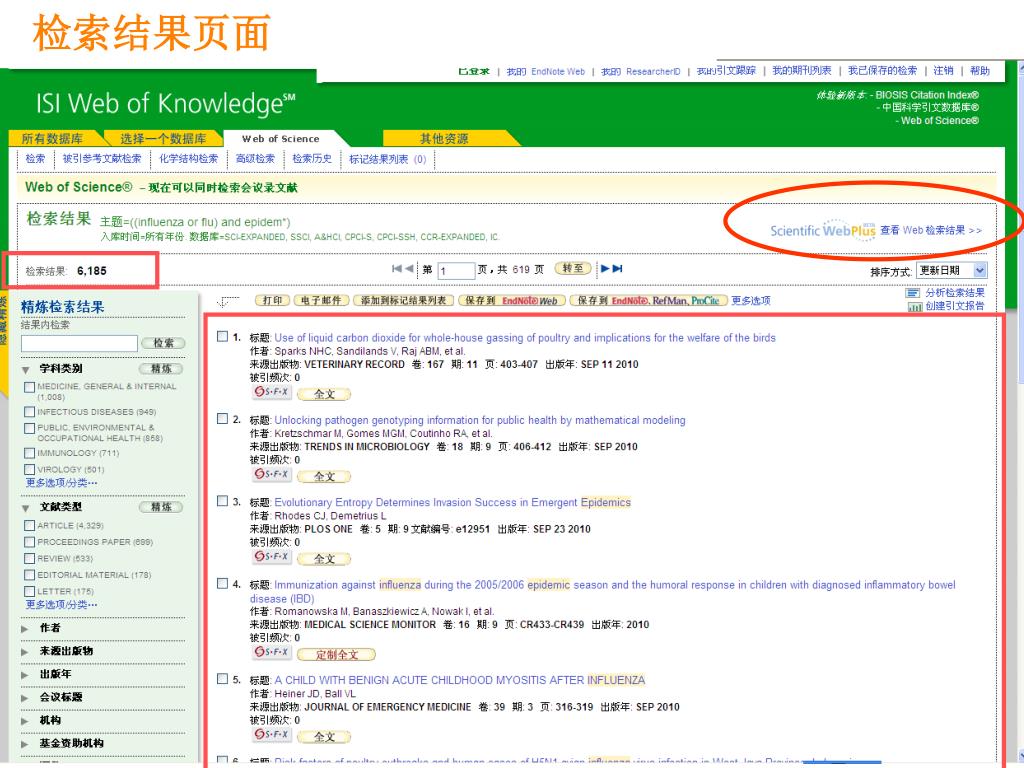The image size is (1024, 768).
Task: Open the Scientific WebPlus logo
Action: (x=823, y=230)
